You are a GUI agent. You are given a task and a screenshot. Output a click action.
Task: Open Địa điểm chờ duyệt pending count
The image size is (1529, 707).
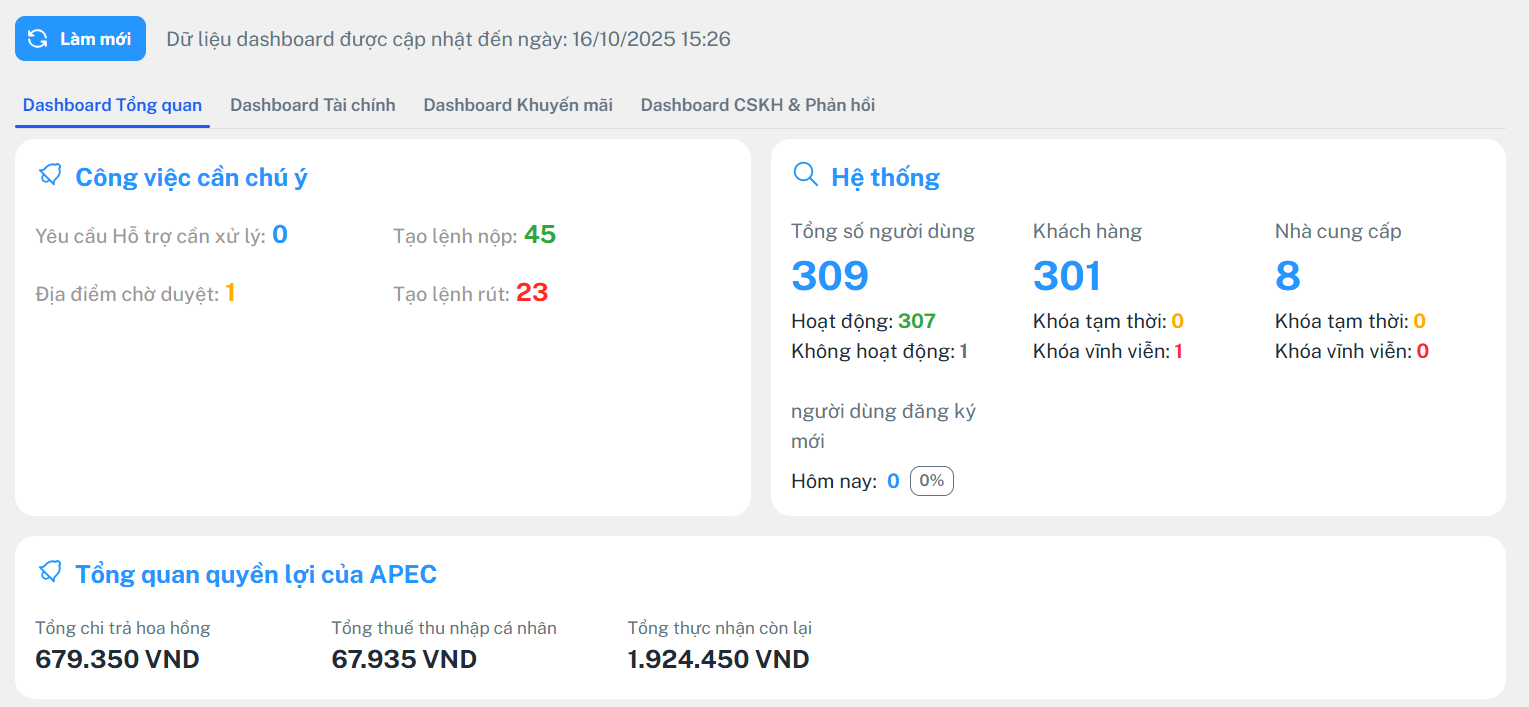click(x=230, y=293)
